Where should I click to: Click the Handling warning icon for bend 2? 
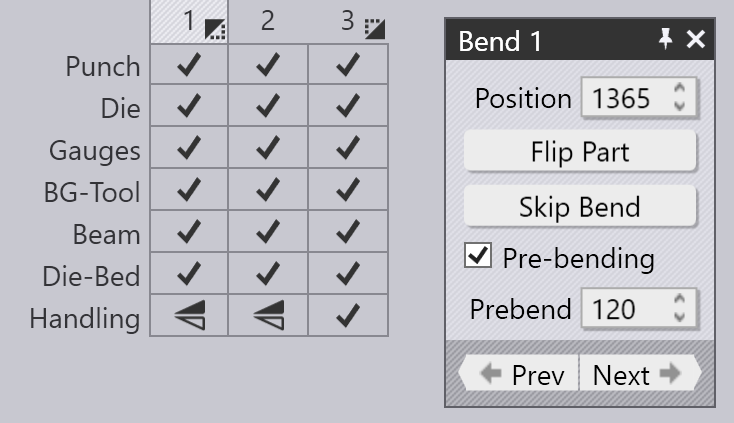[x=268, y=317]
